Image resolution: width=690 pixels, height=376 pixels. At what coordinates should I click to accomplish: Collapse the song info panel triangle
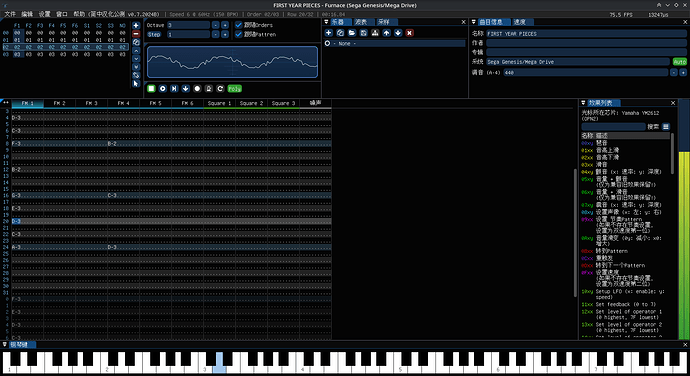click(x=474, y=22)
